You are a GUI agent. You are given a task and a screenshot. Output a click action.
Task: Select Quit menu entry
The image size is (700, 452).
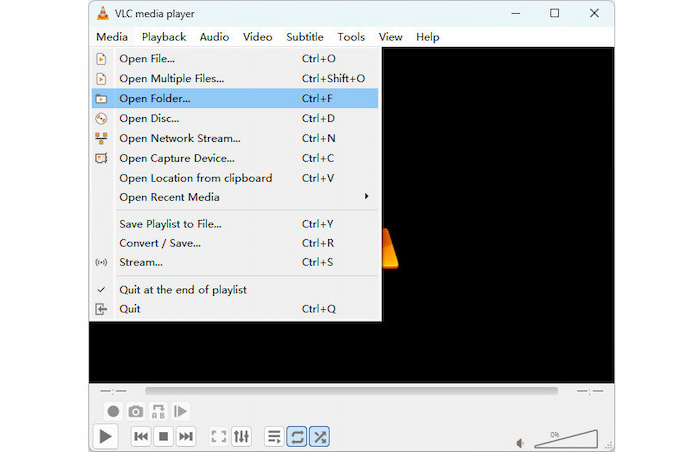click(235, 309)
